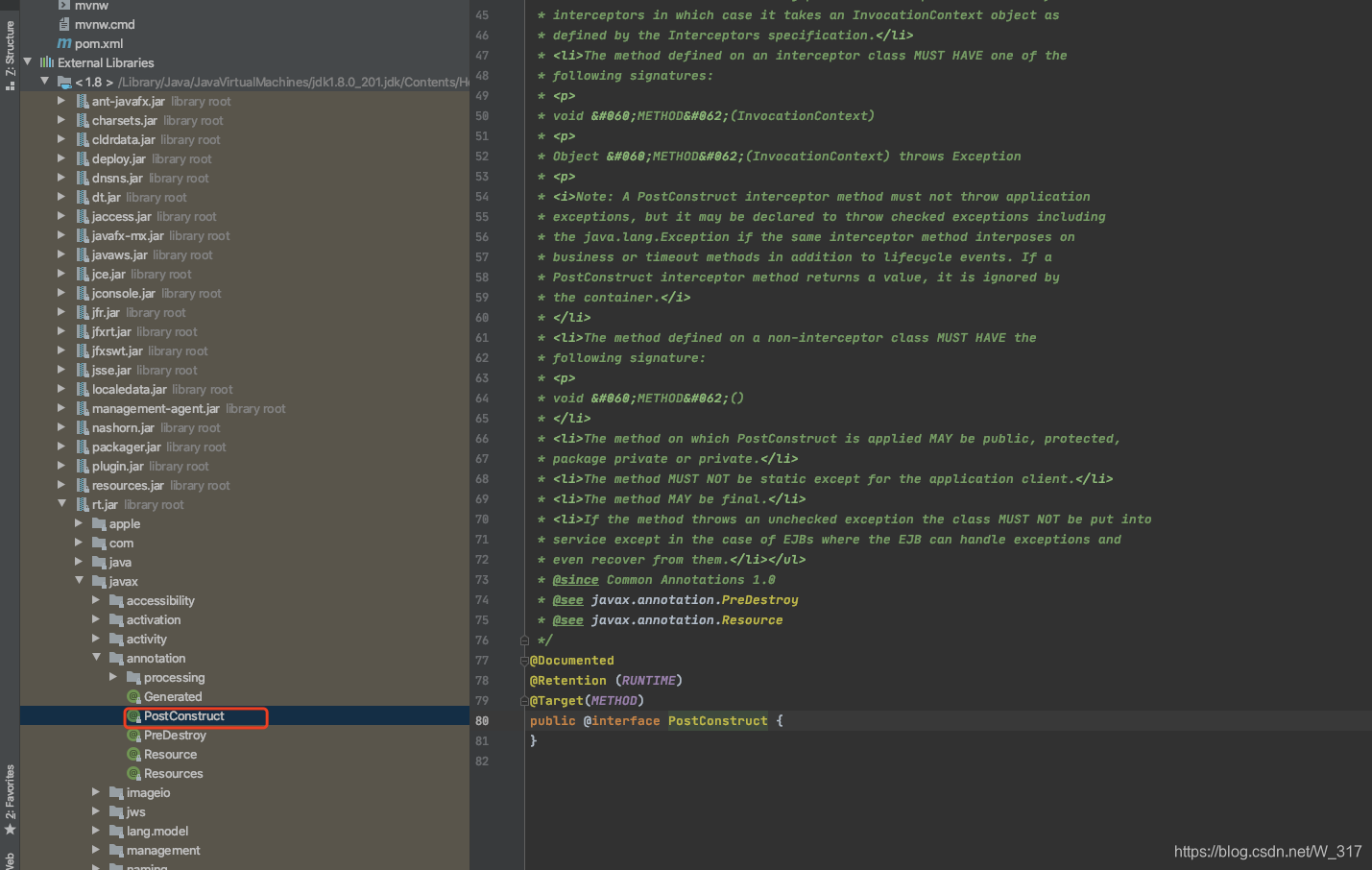
Task: Select the lang.model package
Action: tap(157, 831)
